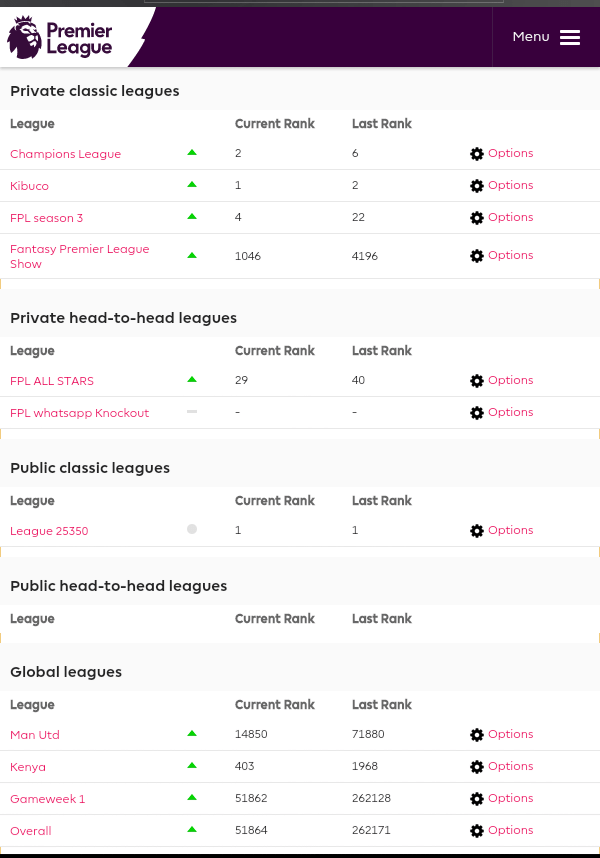Click the gray dot indicator for League 25350
Screen dimensions: 600x858
tap(191, 529)
